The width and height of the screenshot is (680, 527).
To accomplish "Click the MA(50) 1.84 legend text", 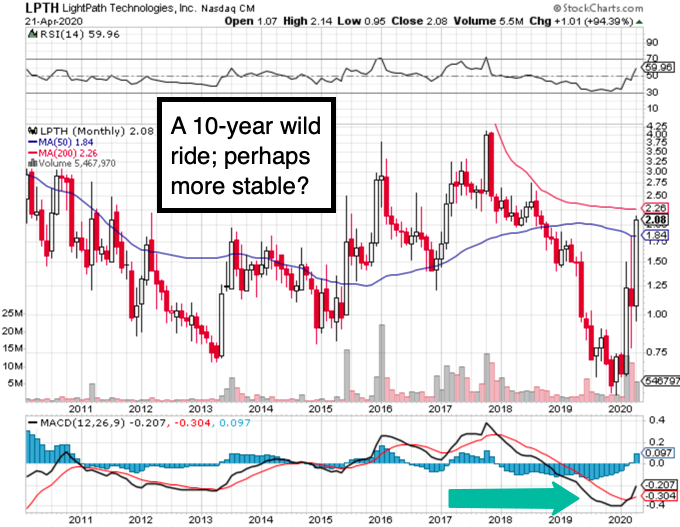I will pyautogui.click(x=66, y=142).
